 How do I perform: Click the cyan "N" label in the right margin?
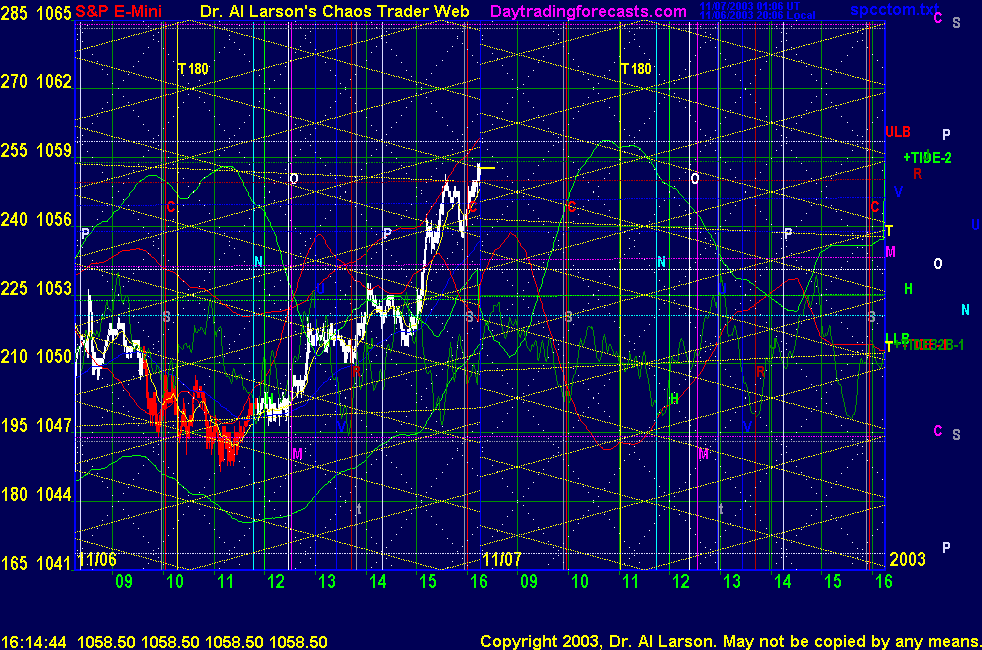pos(965,309)
